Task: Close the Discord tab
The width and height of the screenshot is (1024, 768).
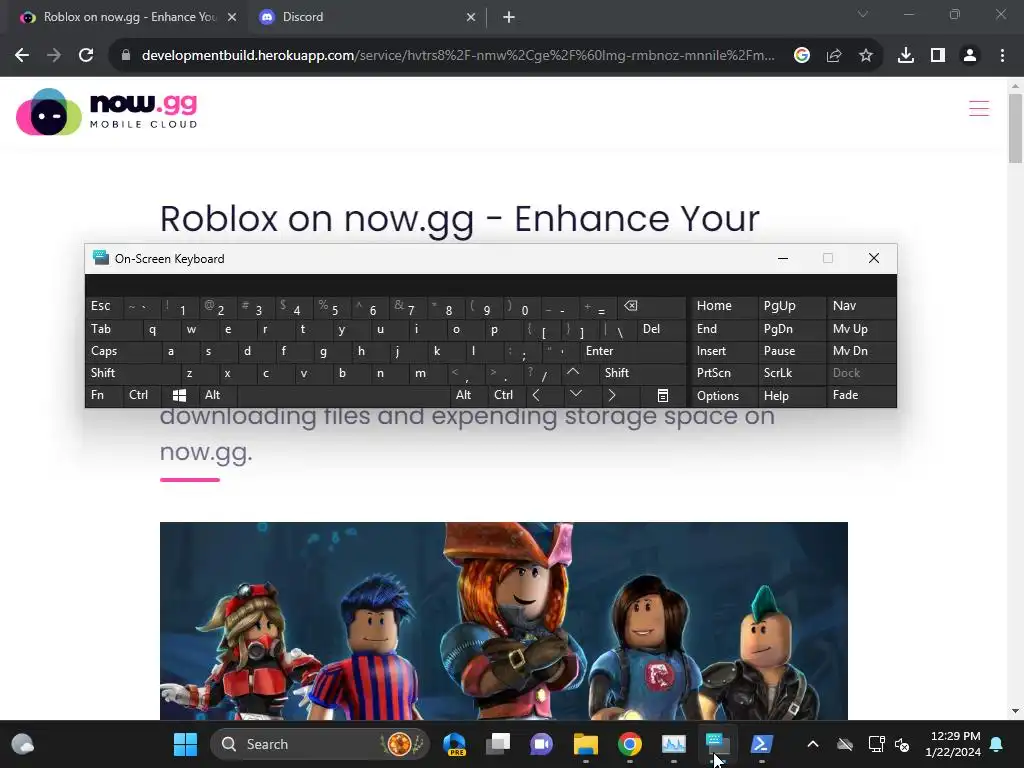Action: (471, 17)
